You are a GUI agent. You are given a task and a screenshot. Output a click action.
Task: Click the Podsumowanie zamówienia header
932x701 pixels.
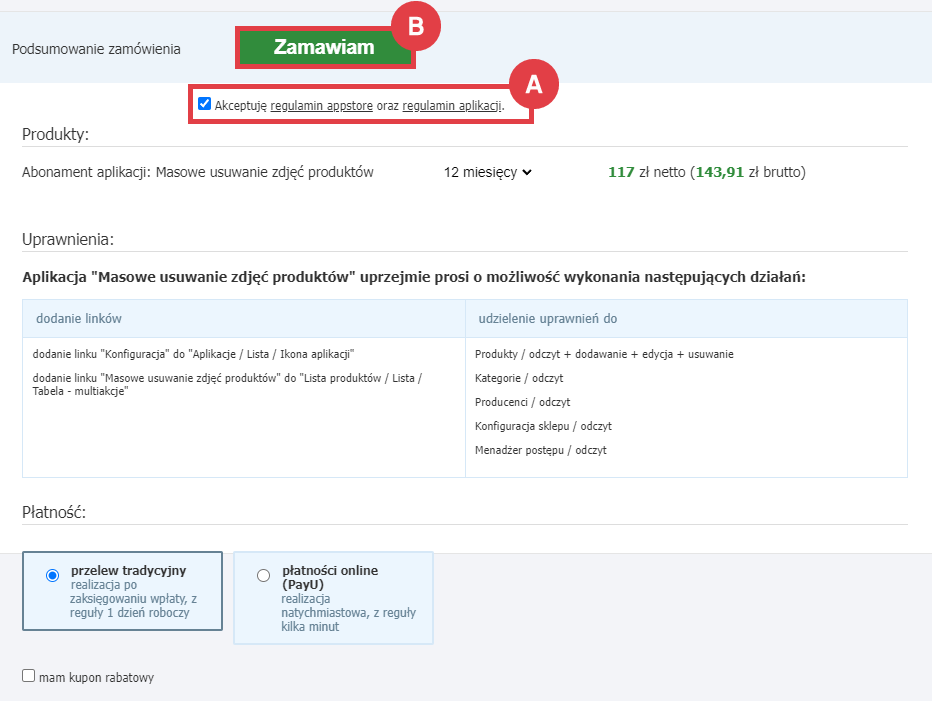click(96, 48)
